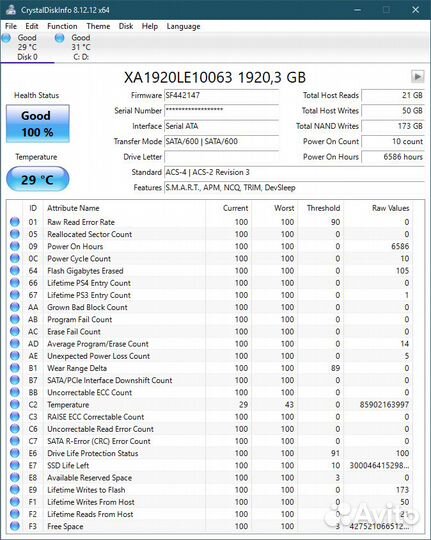Click status orb of Grown Bad Block Count
Screen dimensions: 431x540
click(15, 307)
